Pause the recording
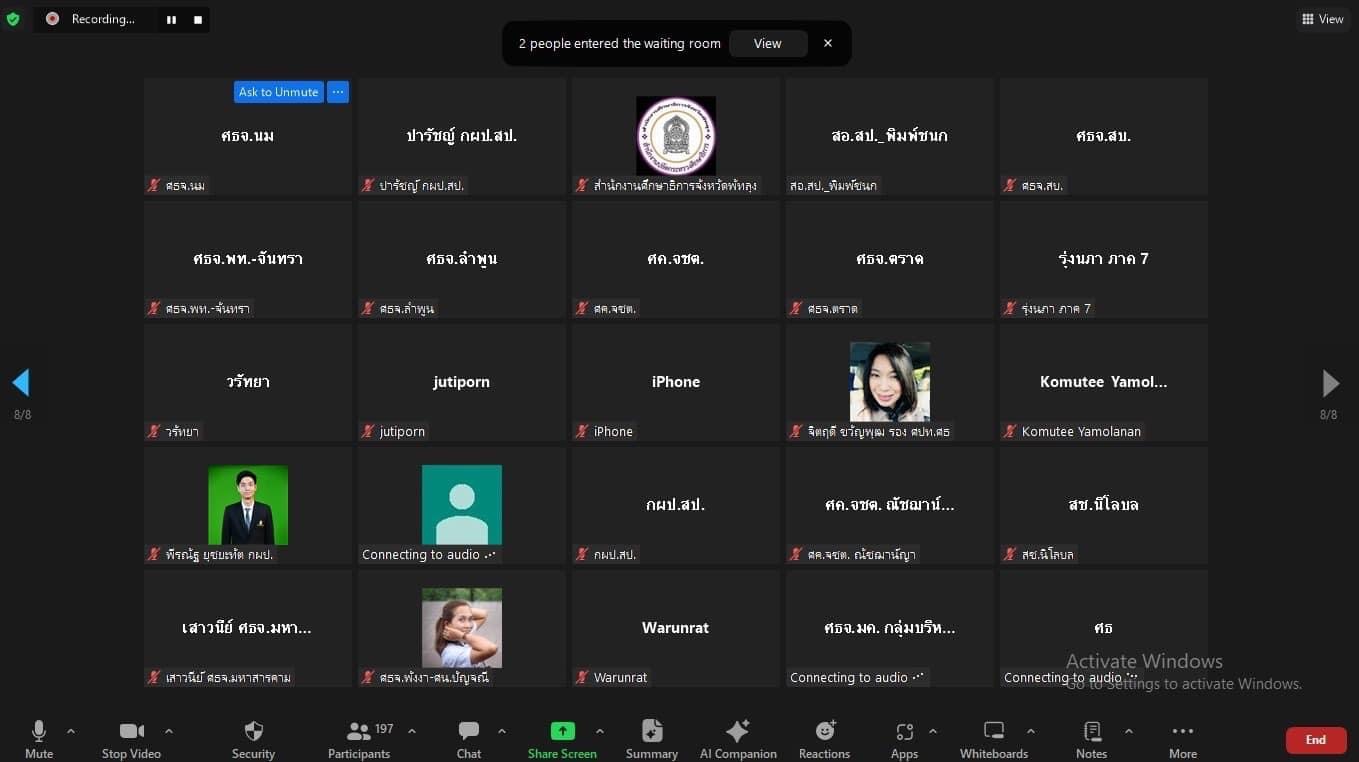 tap(171, 19)
